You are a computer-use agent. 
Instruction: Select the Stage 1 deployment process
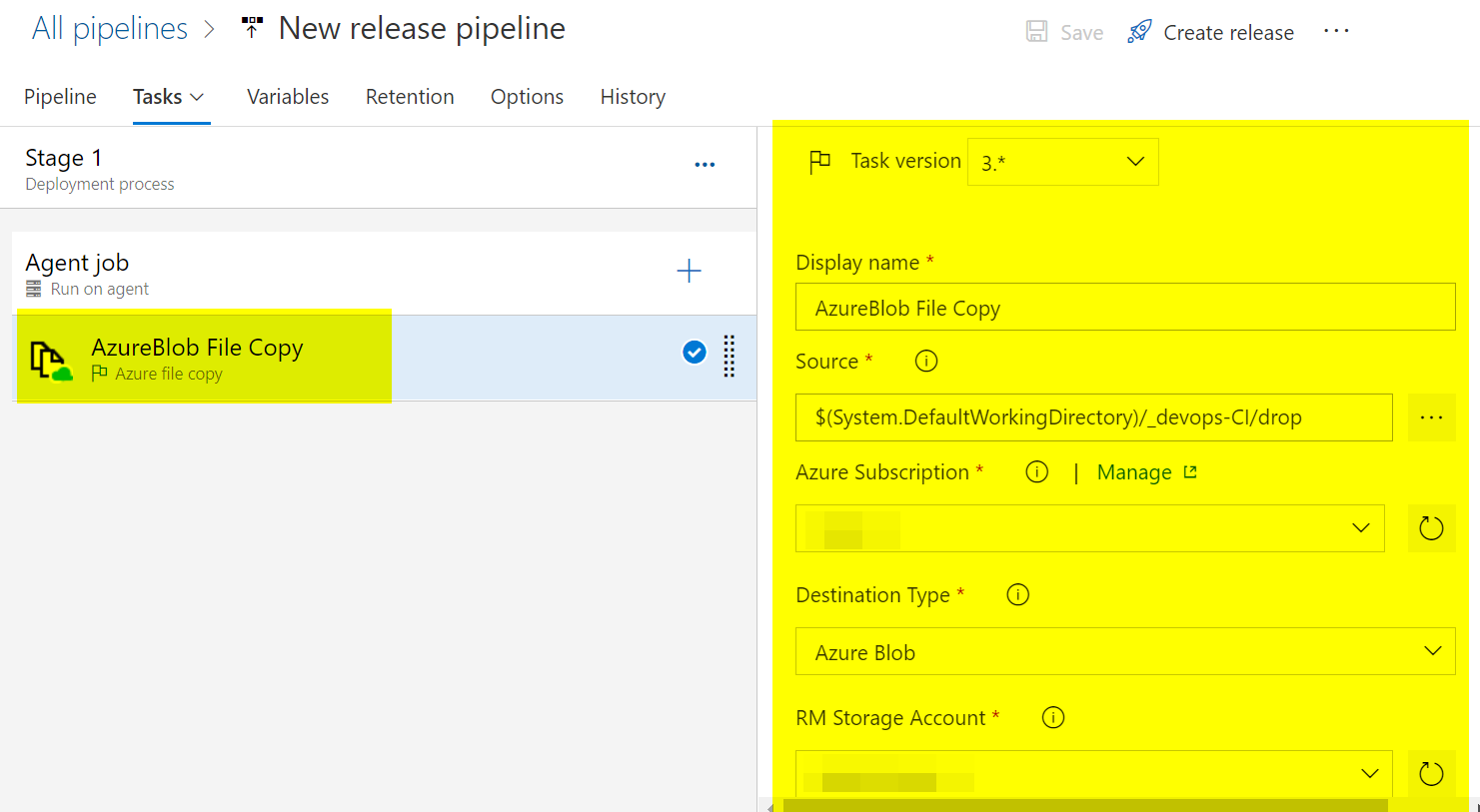click(x=378, y=168)
